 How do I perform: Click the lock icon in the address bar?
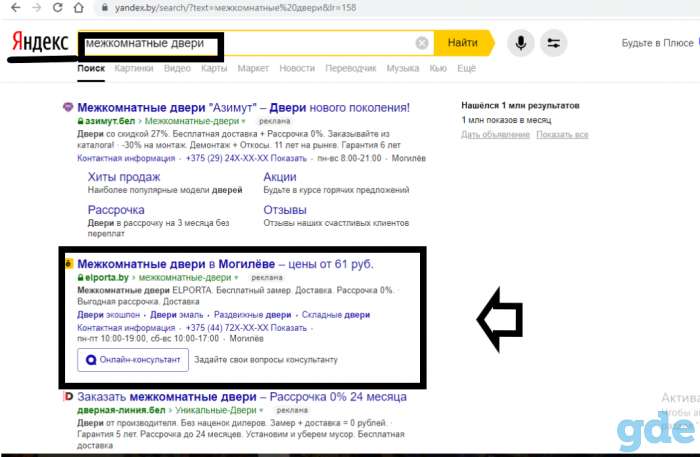(x=105, y=8)
